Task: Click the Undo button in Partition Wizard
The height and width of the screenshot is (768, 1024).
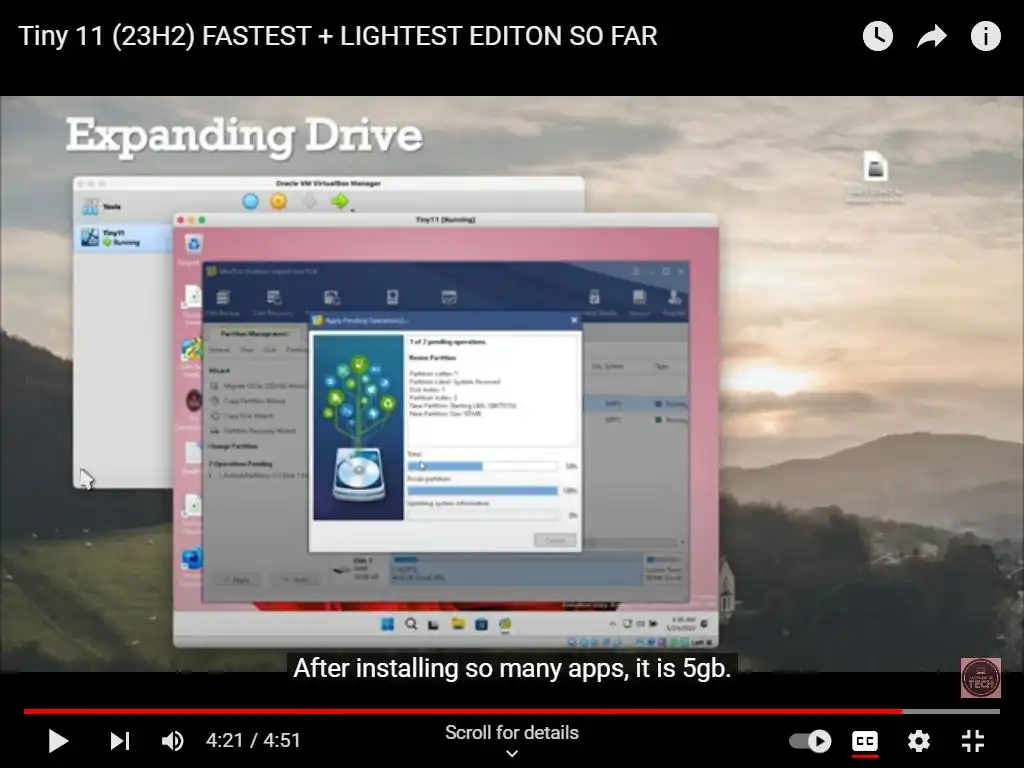Action: click(297, 579)
